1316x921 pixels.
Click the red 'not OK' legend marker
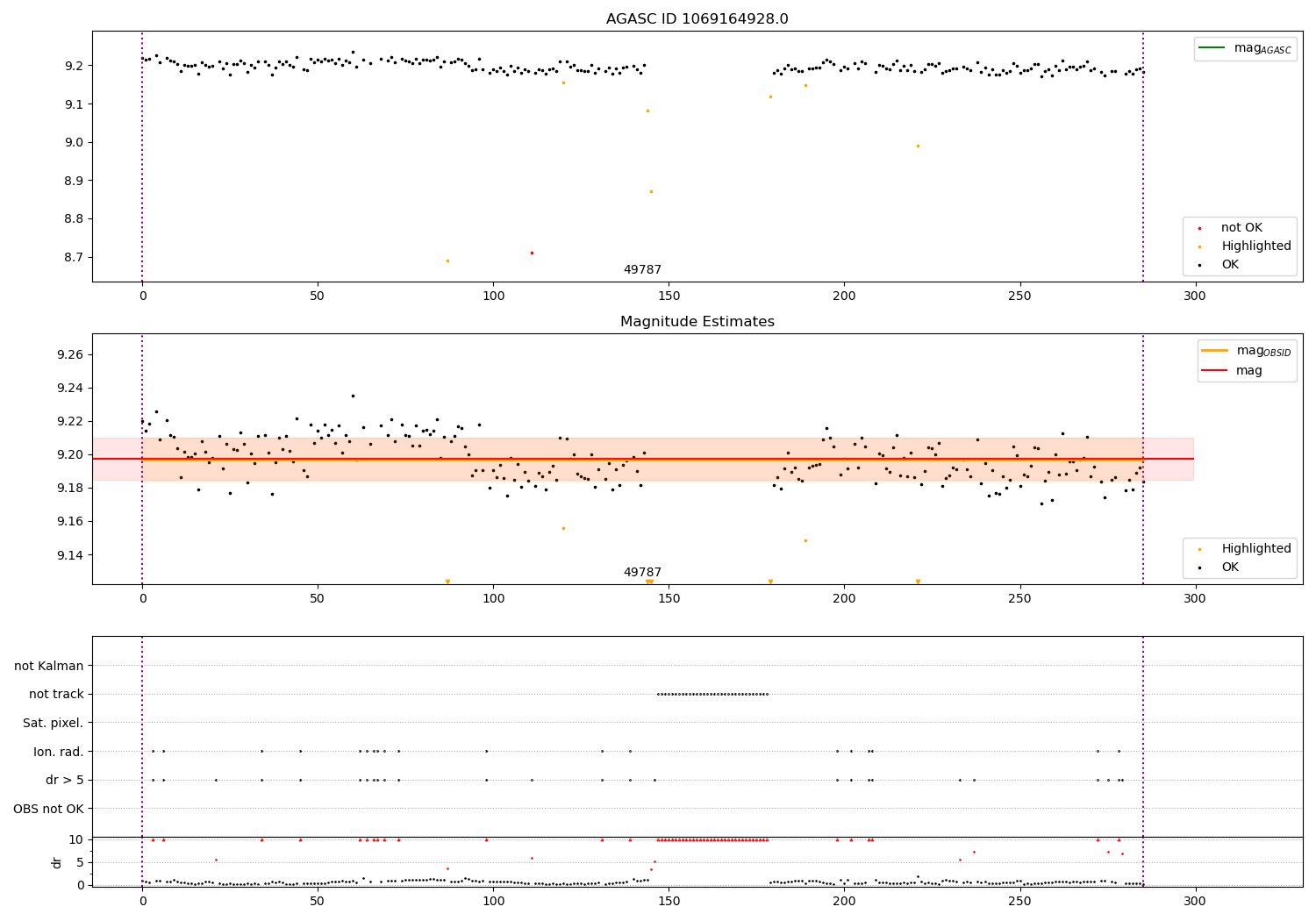1199,228
